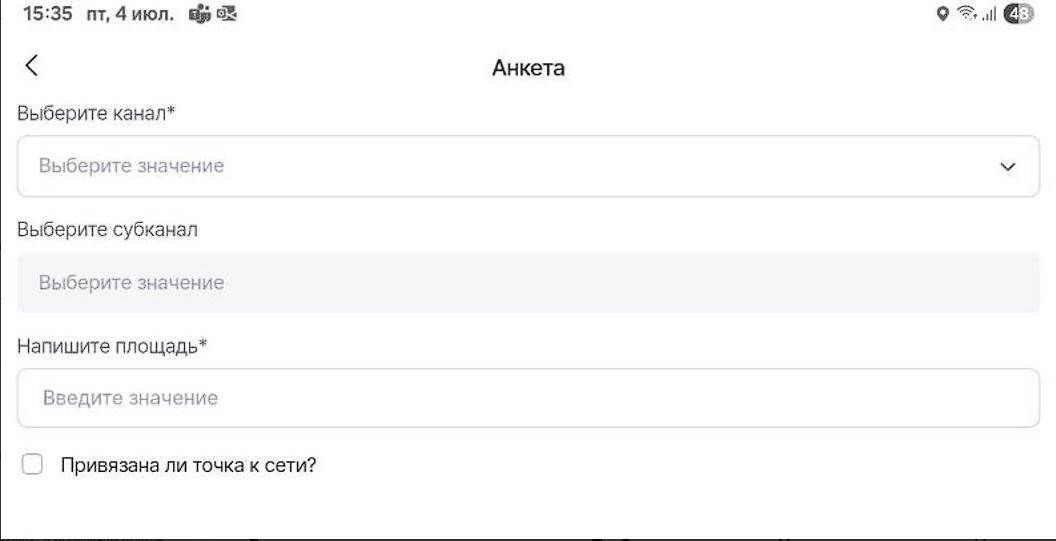Image resolution: width=1056 pixels, height=541 pixels.
Task: Tap the 'Анкета' page title
Action: pyautogui.click(x=528, y=68)
